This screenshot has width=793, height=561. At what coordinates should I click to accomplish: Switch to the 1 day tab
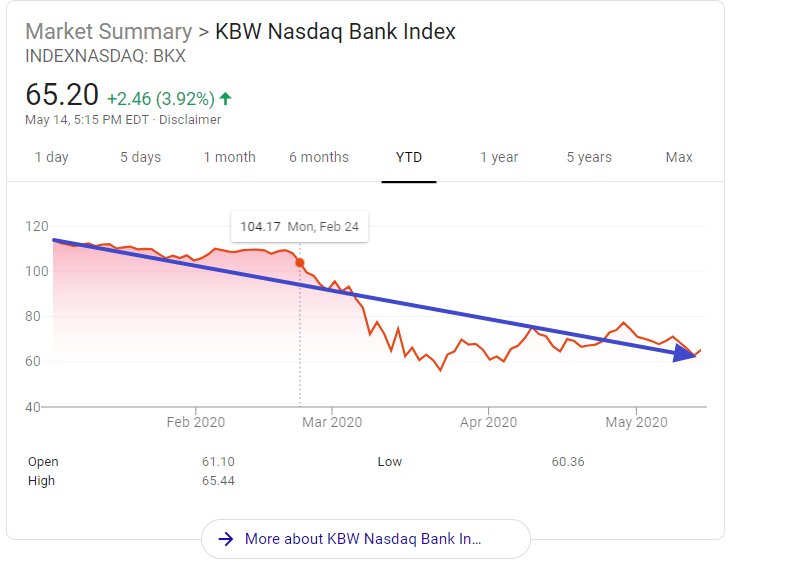(x=51, y=157)
